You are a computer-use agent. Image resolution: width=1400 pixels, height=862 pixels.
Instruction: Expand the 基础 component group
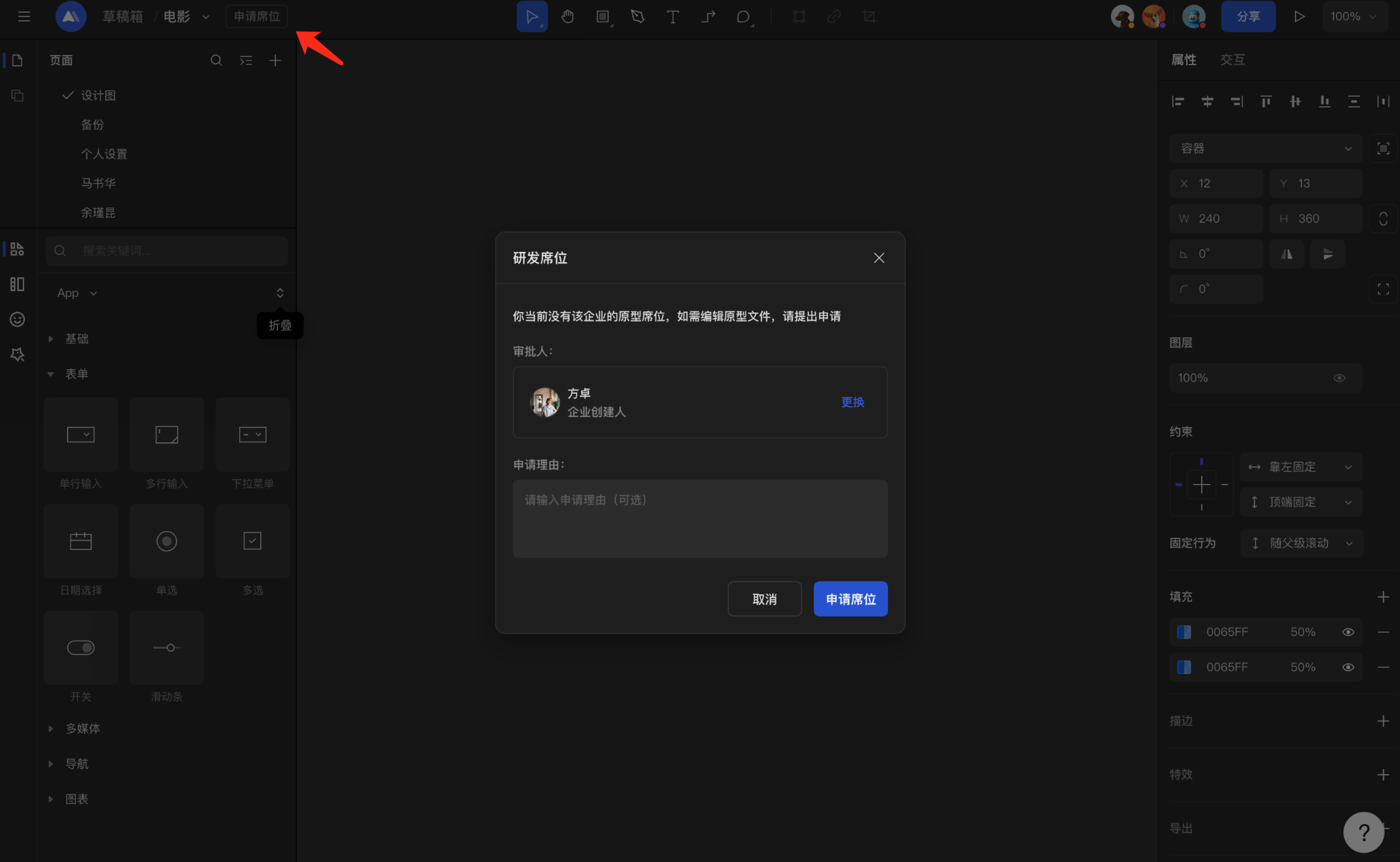pos(51,339)
